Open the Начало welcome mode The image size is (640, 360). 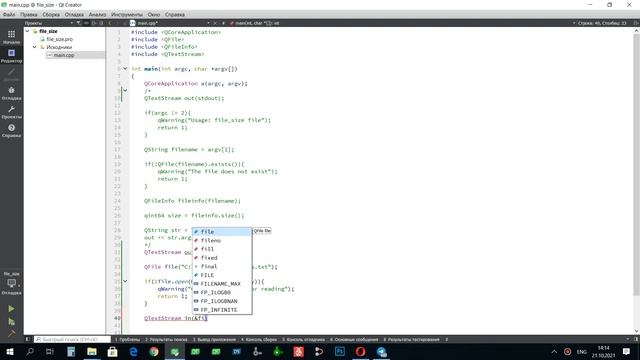11,37
